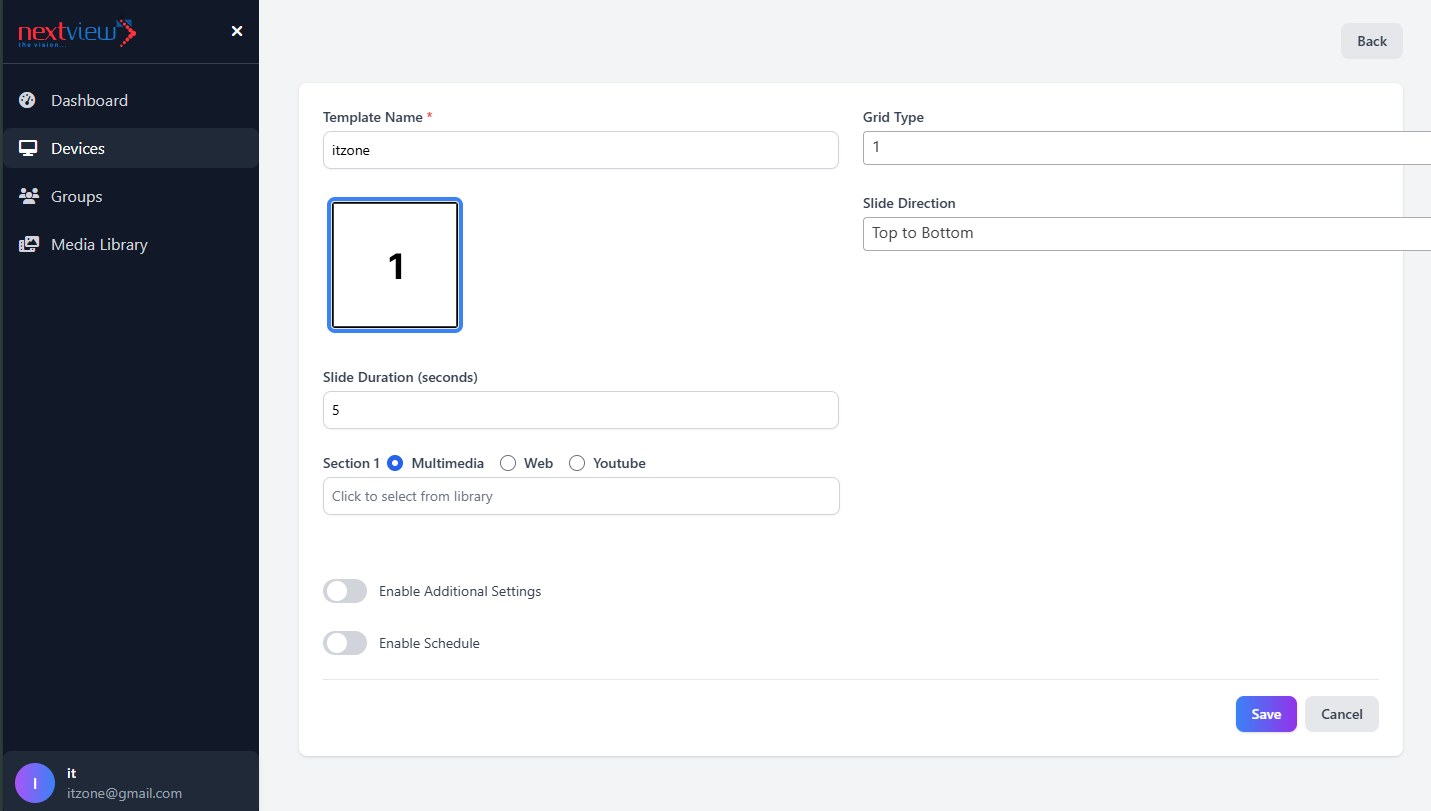
Task: Collapse the sidebar with the X icon
Action: pyautogui.click(x=236, y=31)
